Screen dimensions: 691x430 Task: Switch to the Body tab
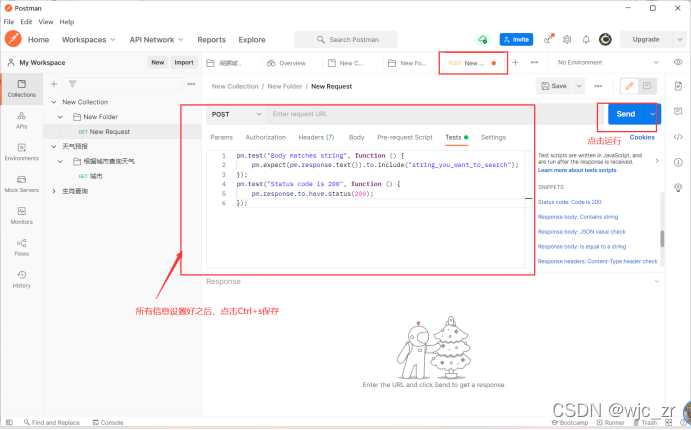(x=357, y=137)
